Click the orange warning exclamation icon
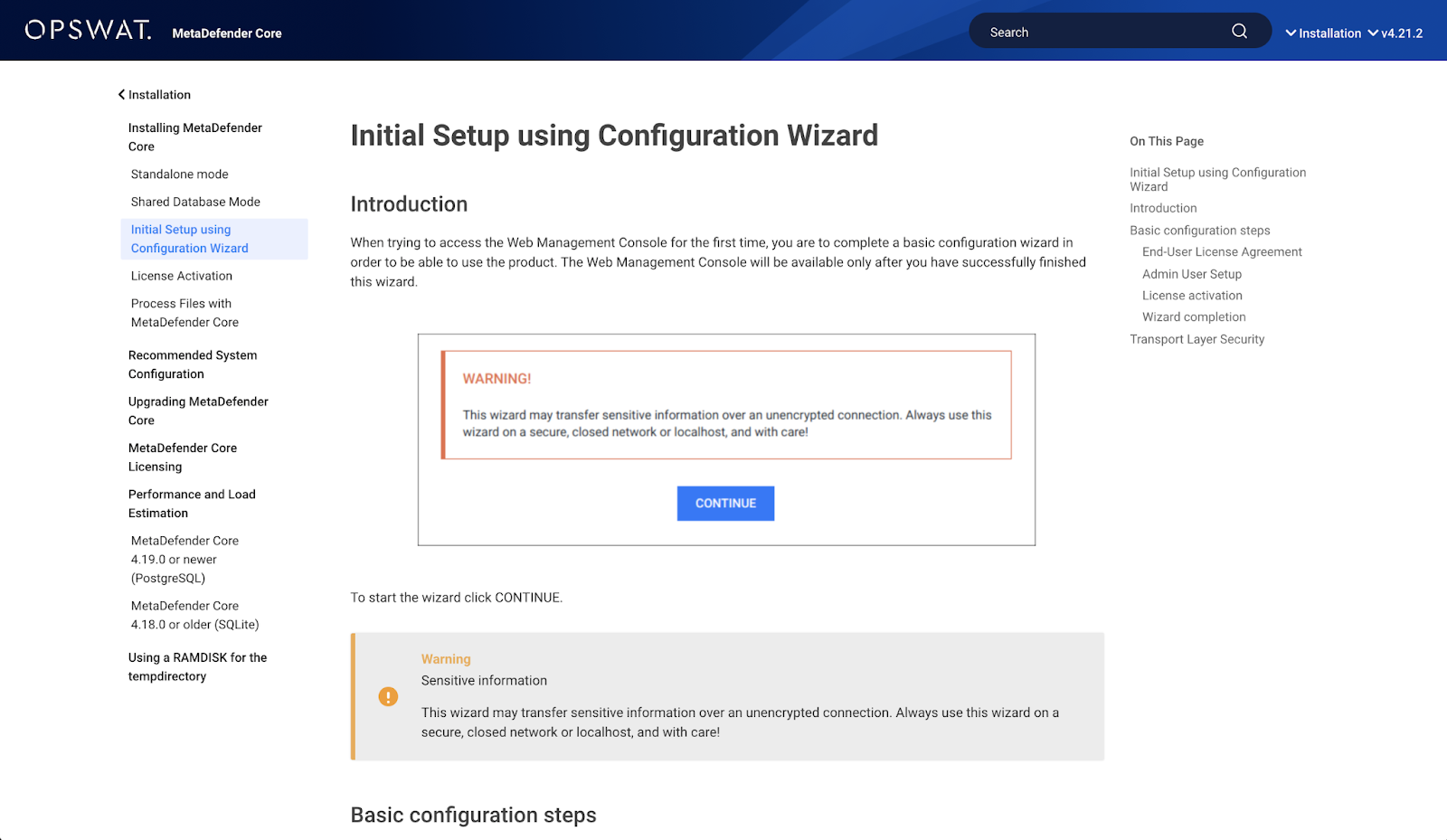Image resolution: width=1447 pixels, height=840 pixels. point(388,696)
